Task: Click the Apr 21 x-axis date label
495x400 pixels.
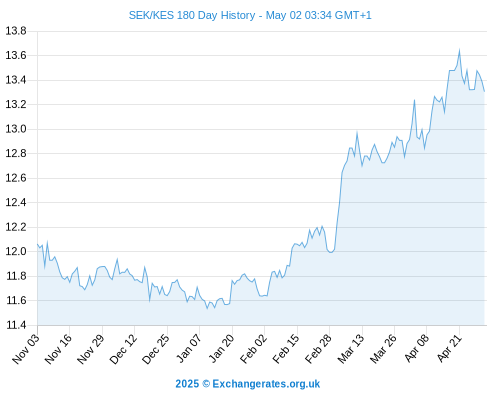Action: click(449, 348)
